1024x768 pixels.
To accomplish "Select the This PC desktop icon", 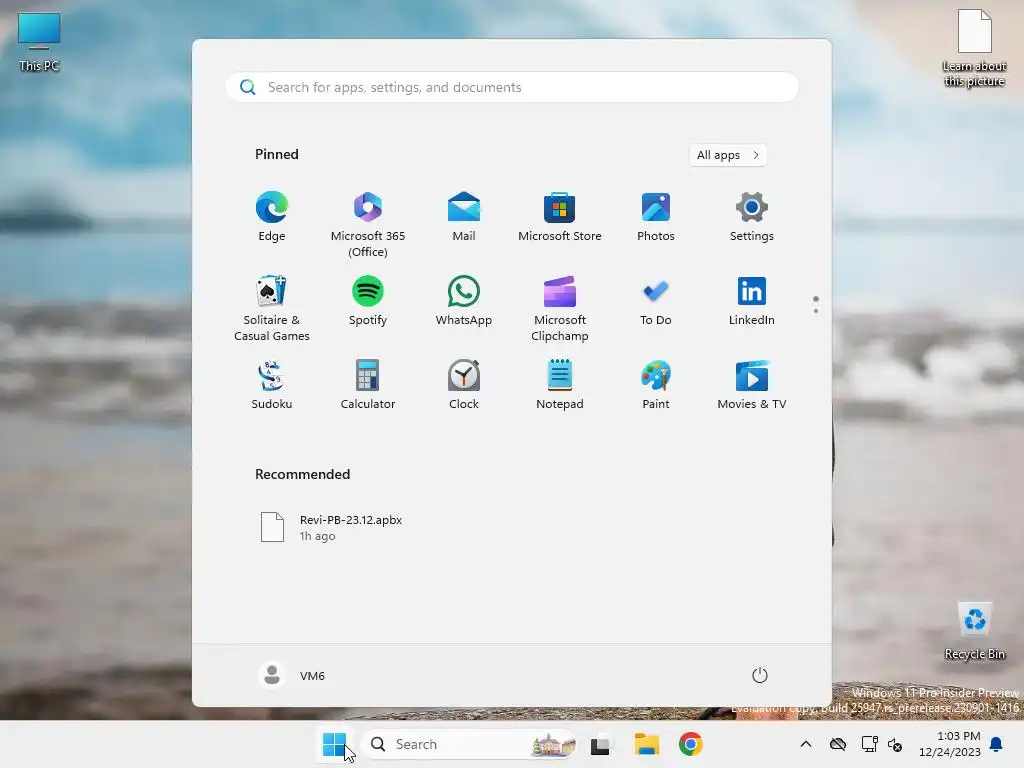I will (x=39, y=42).
